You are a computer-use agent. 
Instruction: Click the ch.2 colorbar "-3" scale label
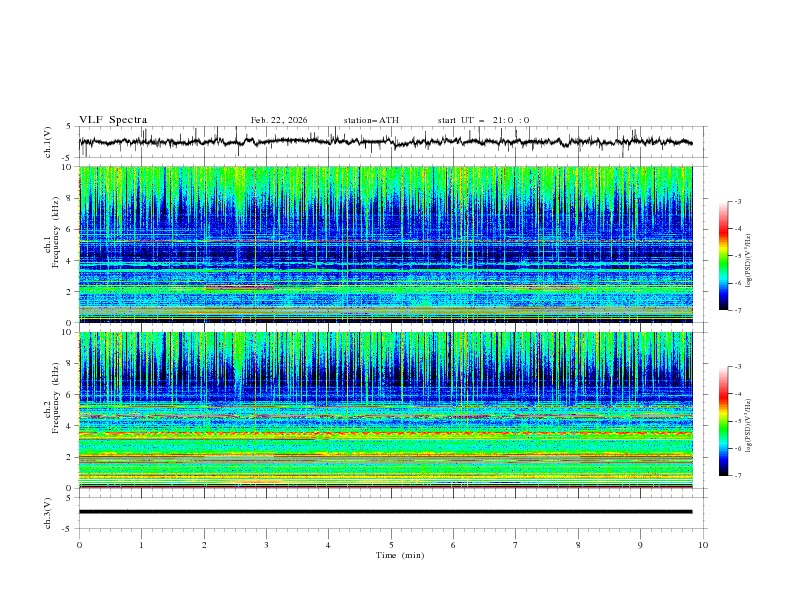(x=738, y=367)
